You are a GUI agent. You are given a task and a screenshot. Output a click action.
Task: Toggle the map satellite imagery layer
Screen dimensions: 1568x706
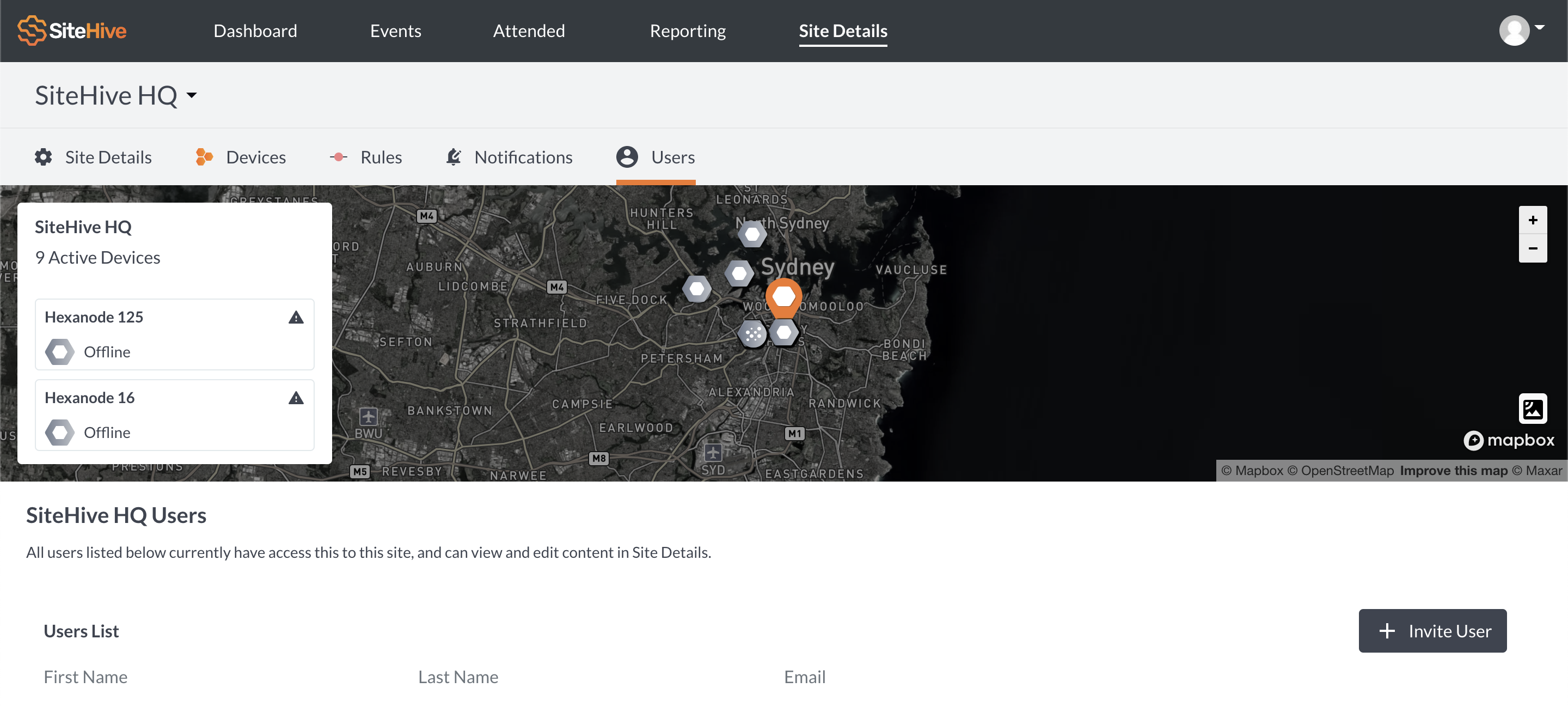coord(1533,408)
